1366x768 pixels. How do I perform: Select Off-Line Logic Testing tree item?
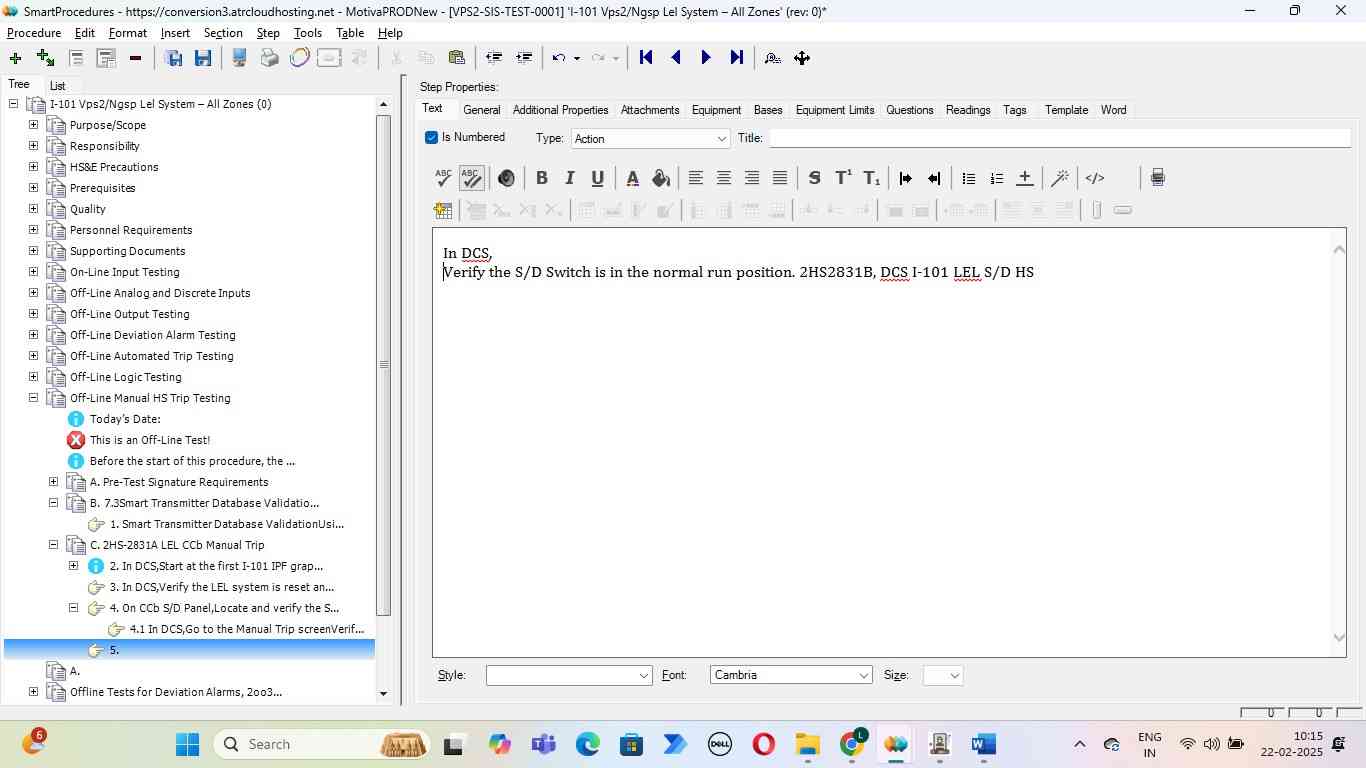[x=126, y=377]
